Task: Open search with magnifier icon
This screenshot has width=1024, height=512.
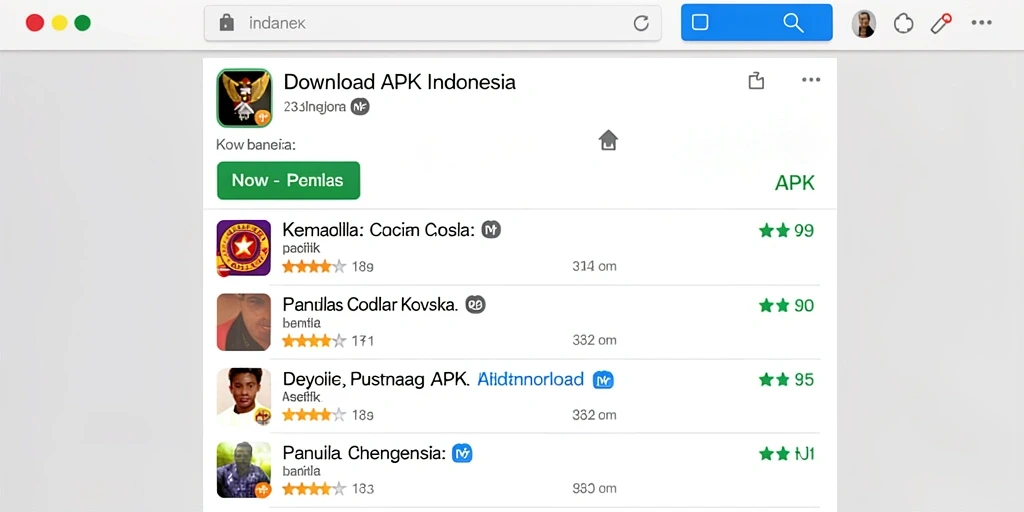Action: coord(793,23)
